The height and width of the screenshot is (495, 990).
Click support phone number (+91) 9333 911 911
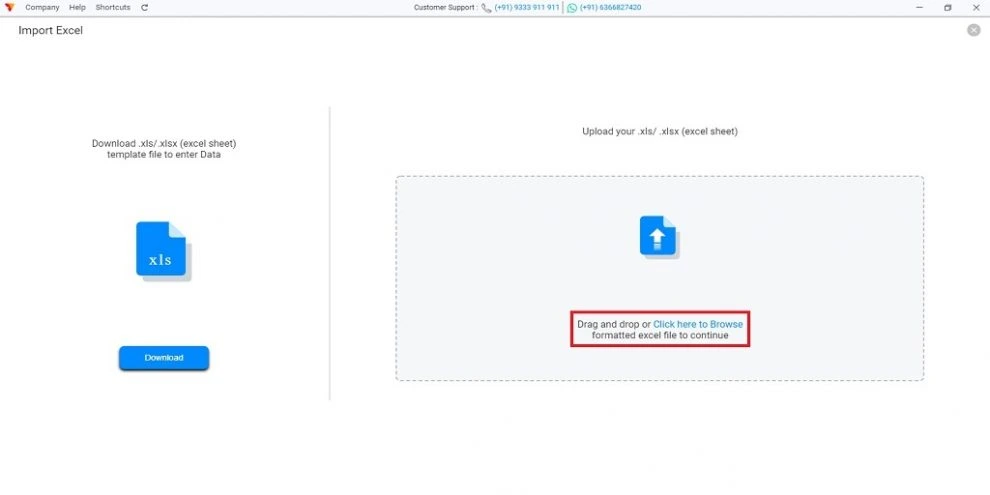click(x=527, y=8)
